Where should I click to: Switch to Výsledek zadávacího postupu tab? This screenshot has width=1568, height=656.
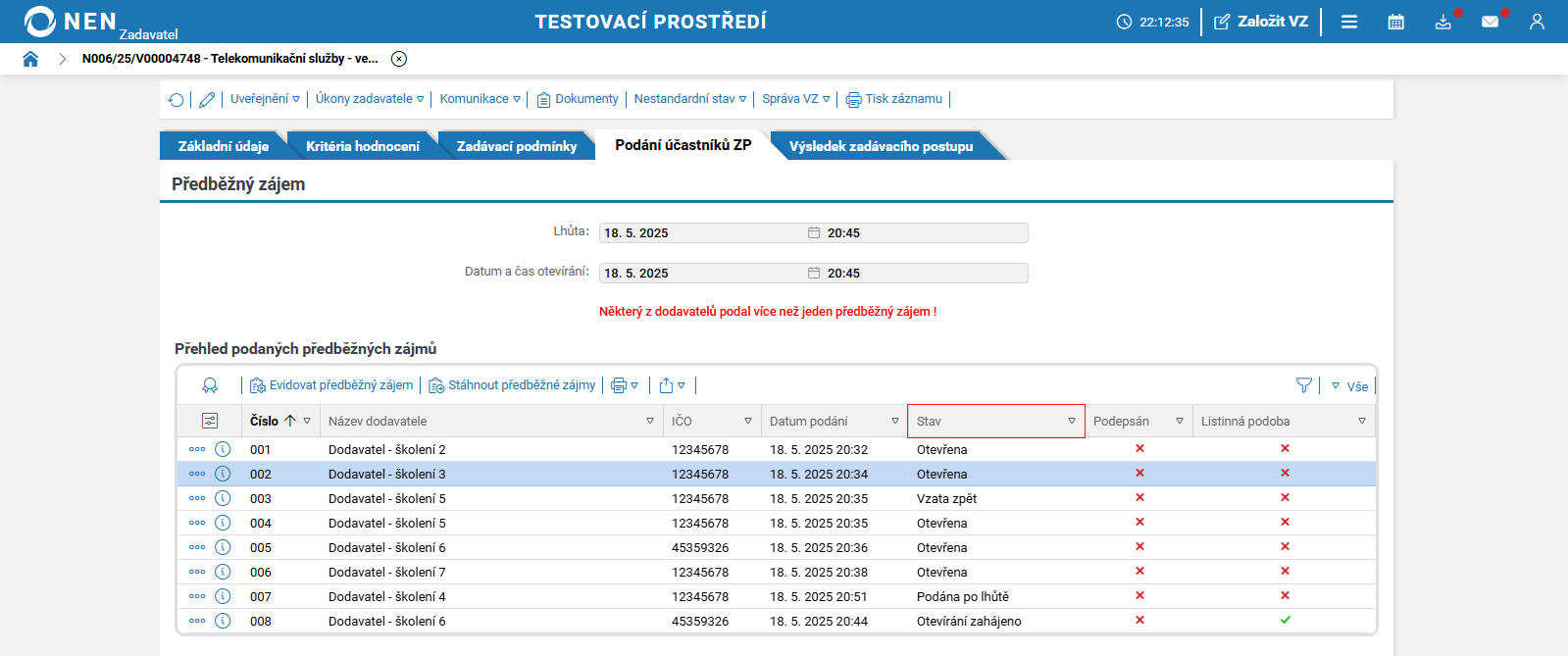tap(882, 146)
